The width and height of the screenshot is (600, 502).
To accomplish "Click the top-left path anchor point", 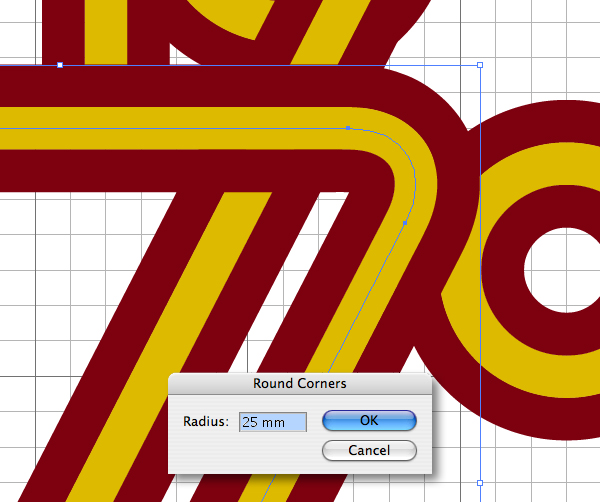I will [x=60, y=65].
